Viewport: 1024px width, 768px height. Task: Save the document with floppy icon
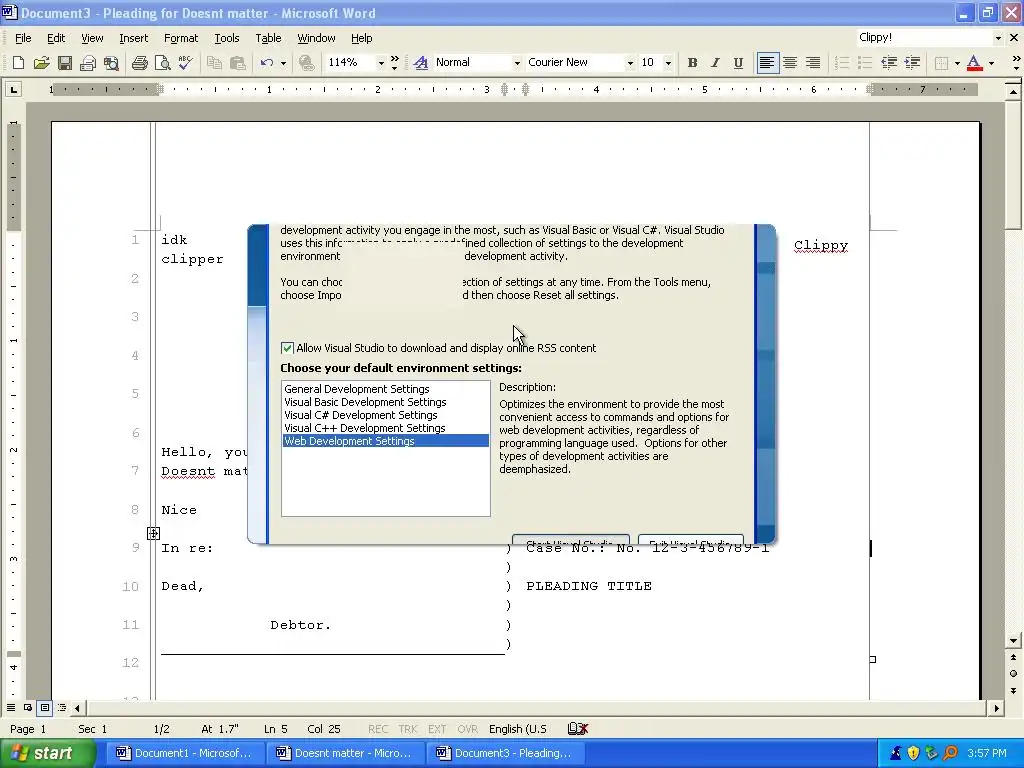click(65, 63)
